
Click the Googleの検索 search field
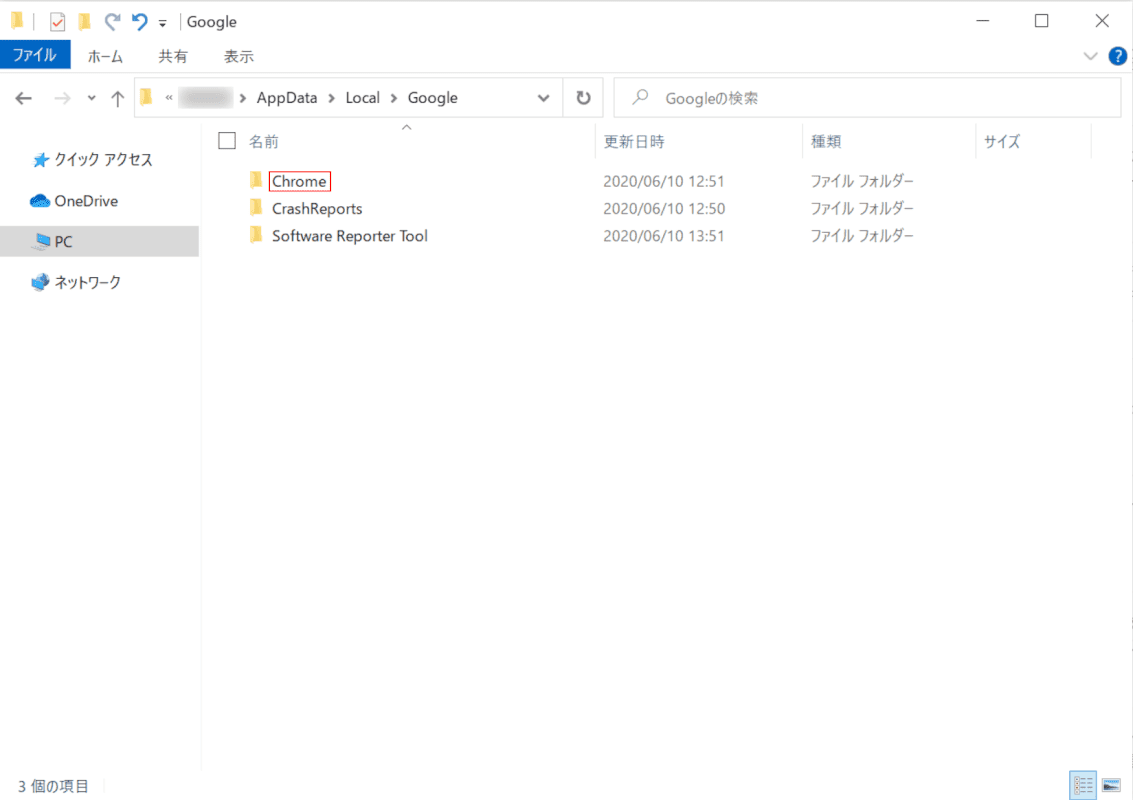pos(867,98)
